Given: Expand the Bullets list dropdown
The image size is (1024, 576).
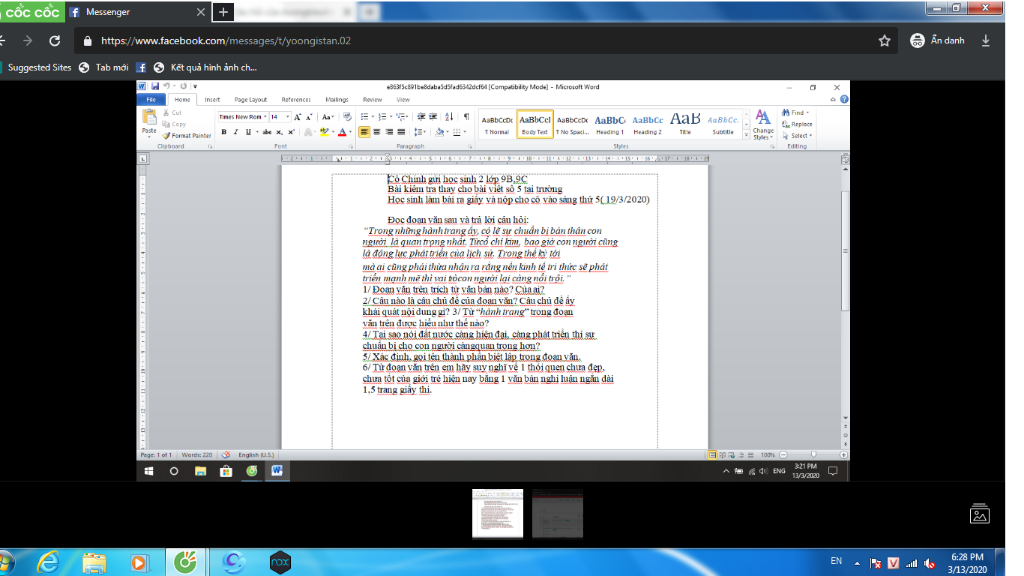Looking at the screenshot, I should click(x=373, y=117).
